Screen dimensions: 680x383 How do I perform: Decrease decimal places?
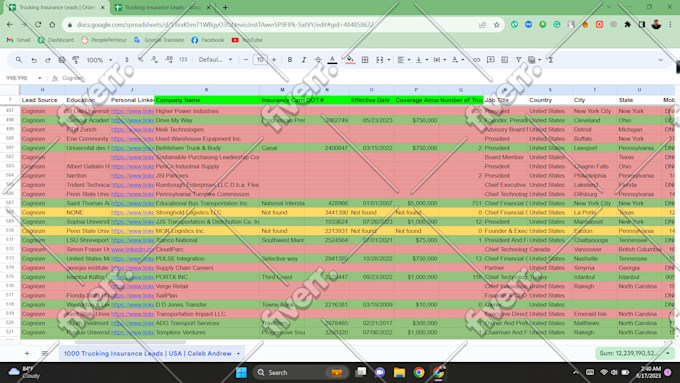click(154, 60)
